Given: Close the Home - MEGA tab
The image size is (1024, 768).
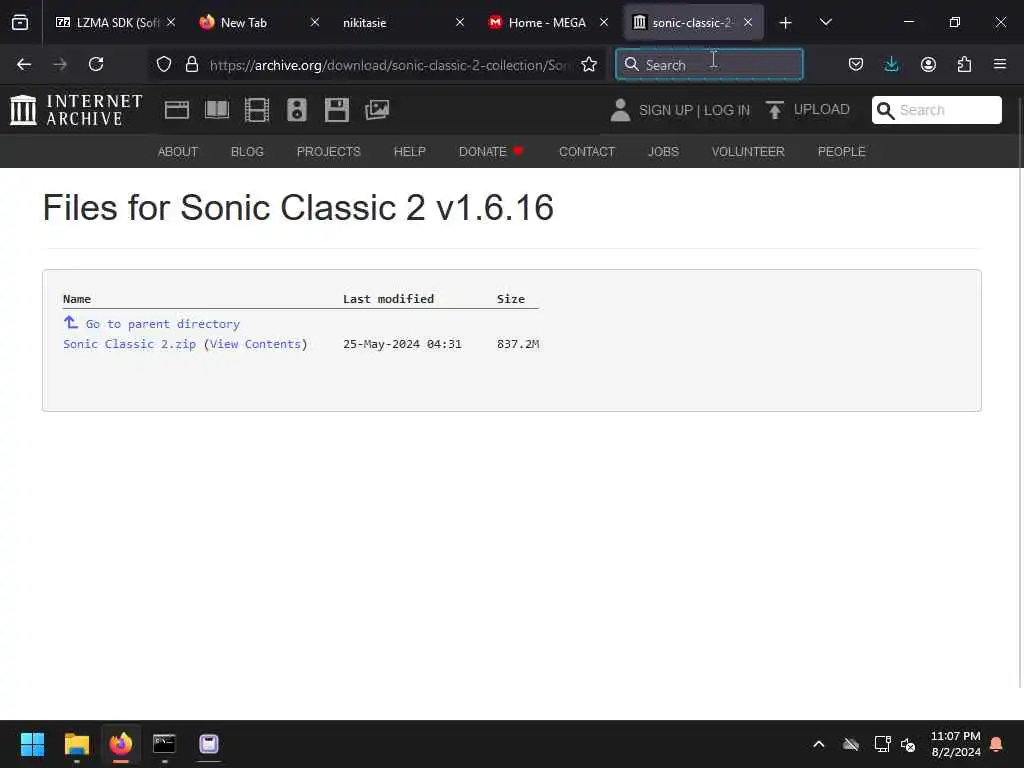Looking at the screenshot, I should pyautogui.click(x=604, y=22).
